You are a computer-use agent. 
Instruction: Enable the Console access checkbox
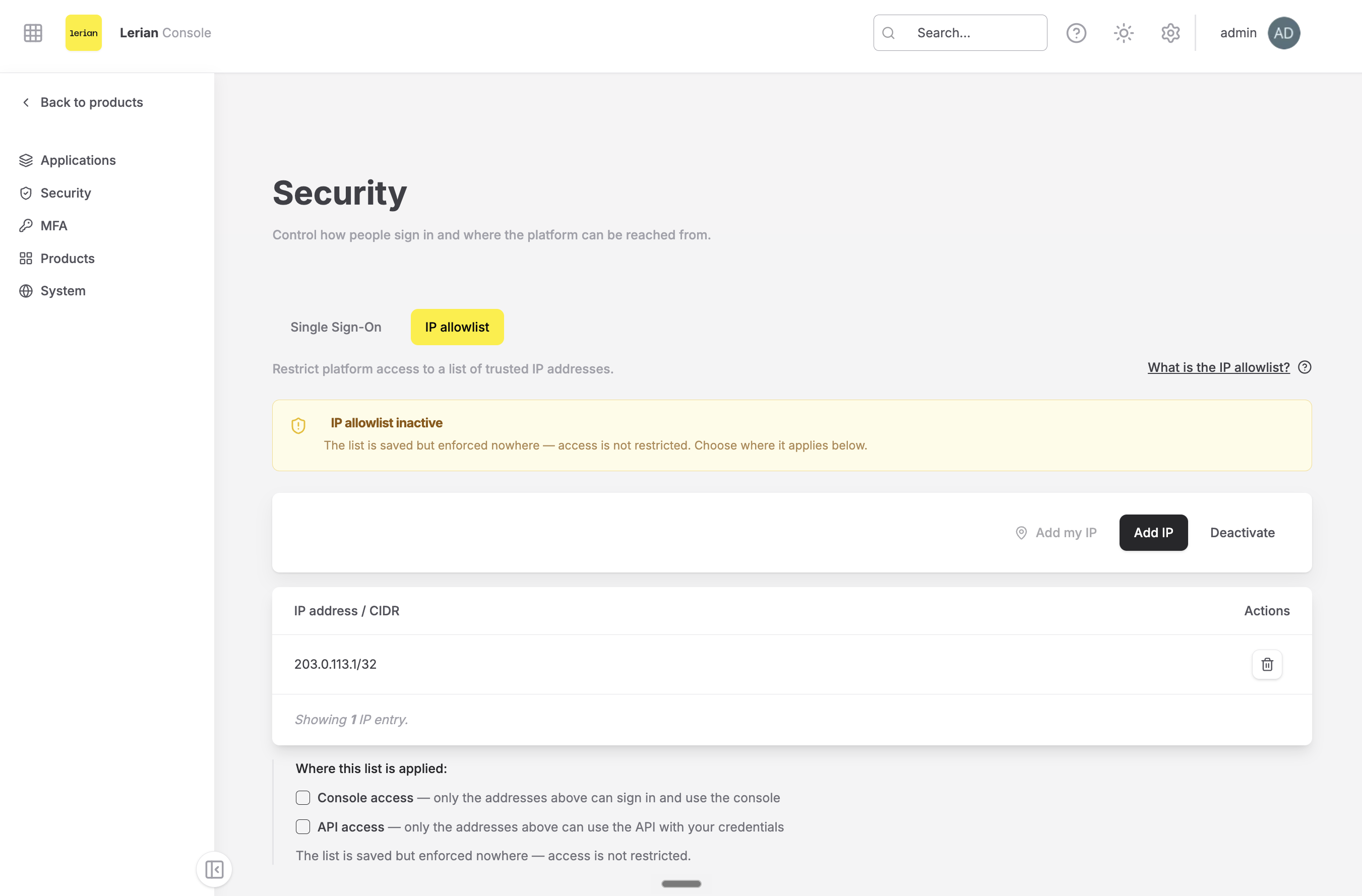pyautogui.click(x=303, y=798)
